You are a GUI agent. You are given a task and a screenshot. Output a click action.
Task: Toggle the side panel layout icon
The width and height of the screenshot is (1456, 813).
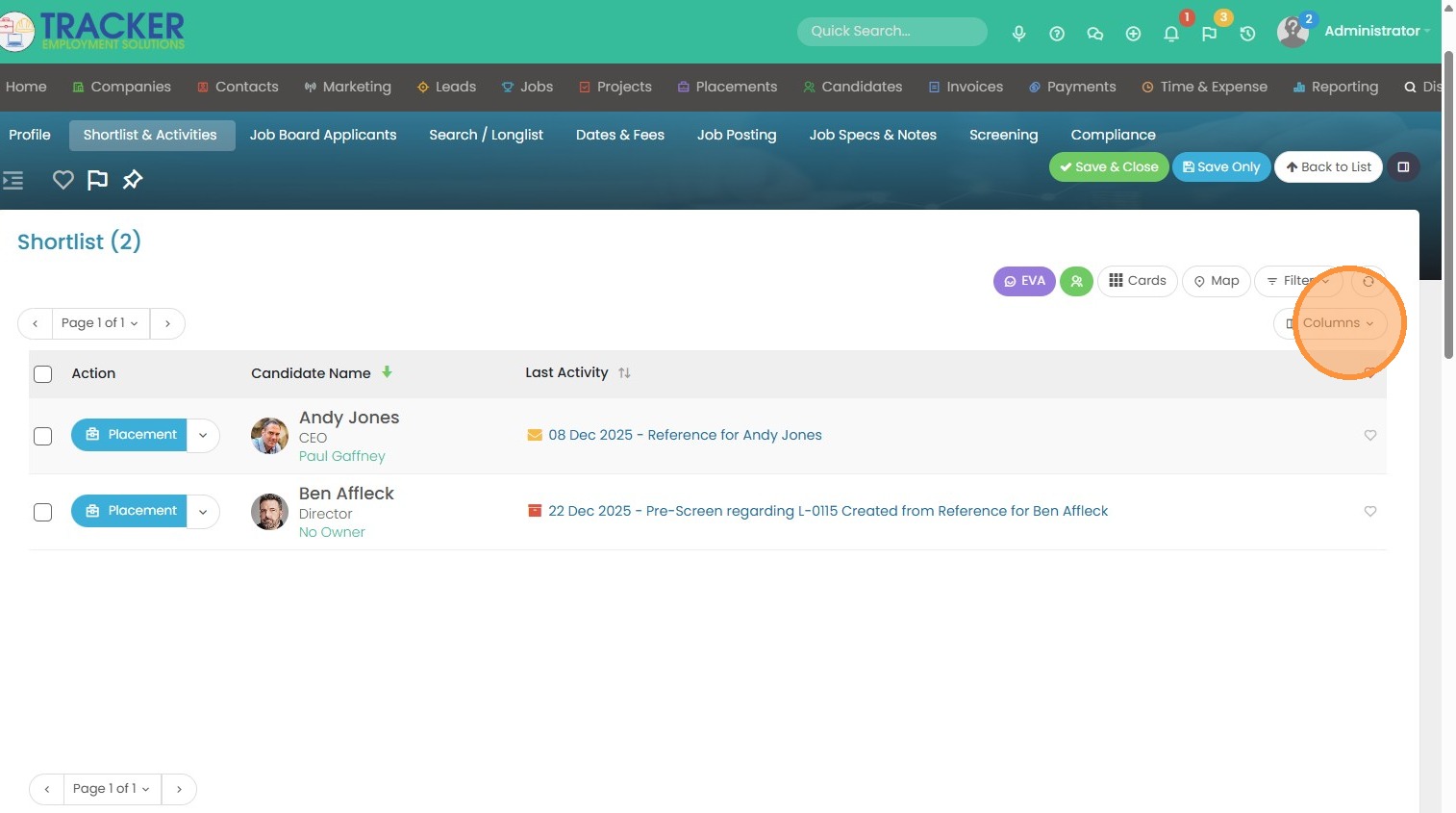pyautogui.click(x=1403, y=166)
